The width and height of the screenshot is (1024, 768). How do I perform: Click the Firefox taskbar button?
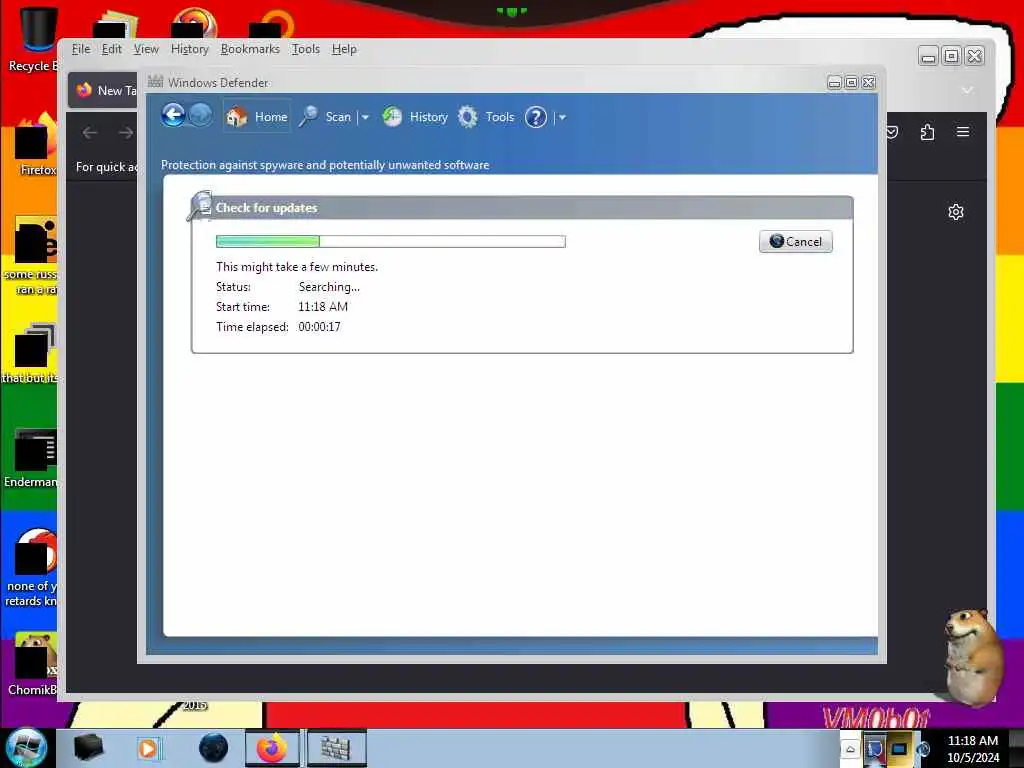272,748
